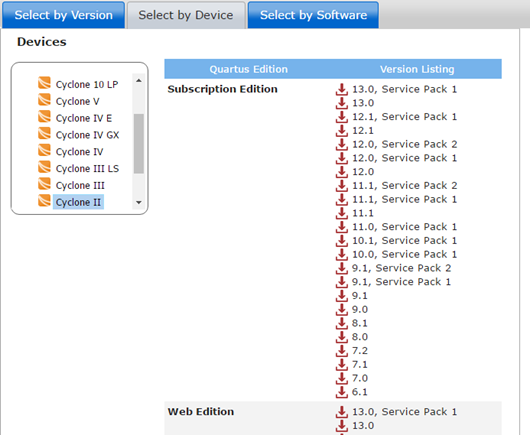Select Cyclone 10 LP in device list

87,84
